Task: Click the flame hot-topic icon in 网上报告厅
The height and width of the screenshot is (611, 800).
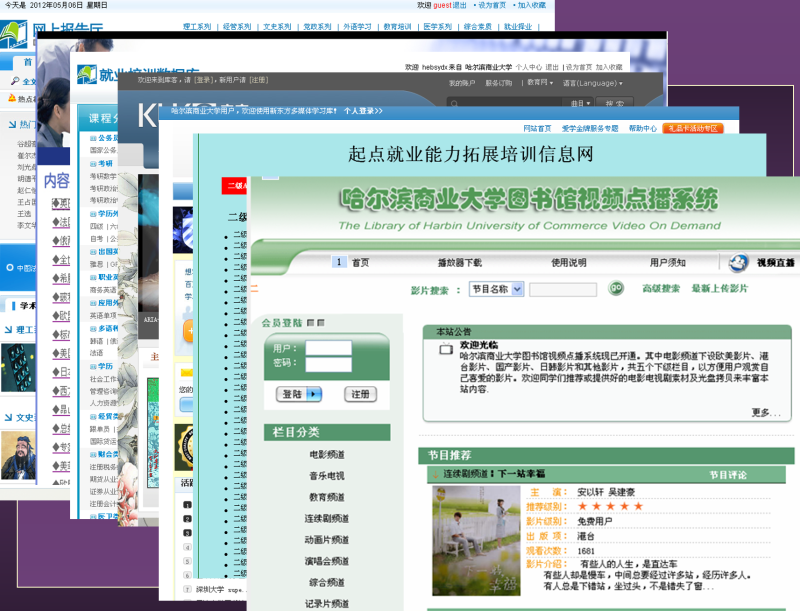Action: [12, 98]
